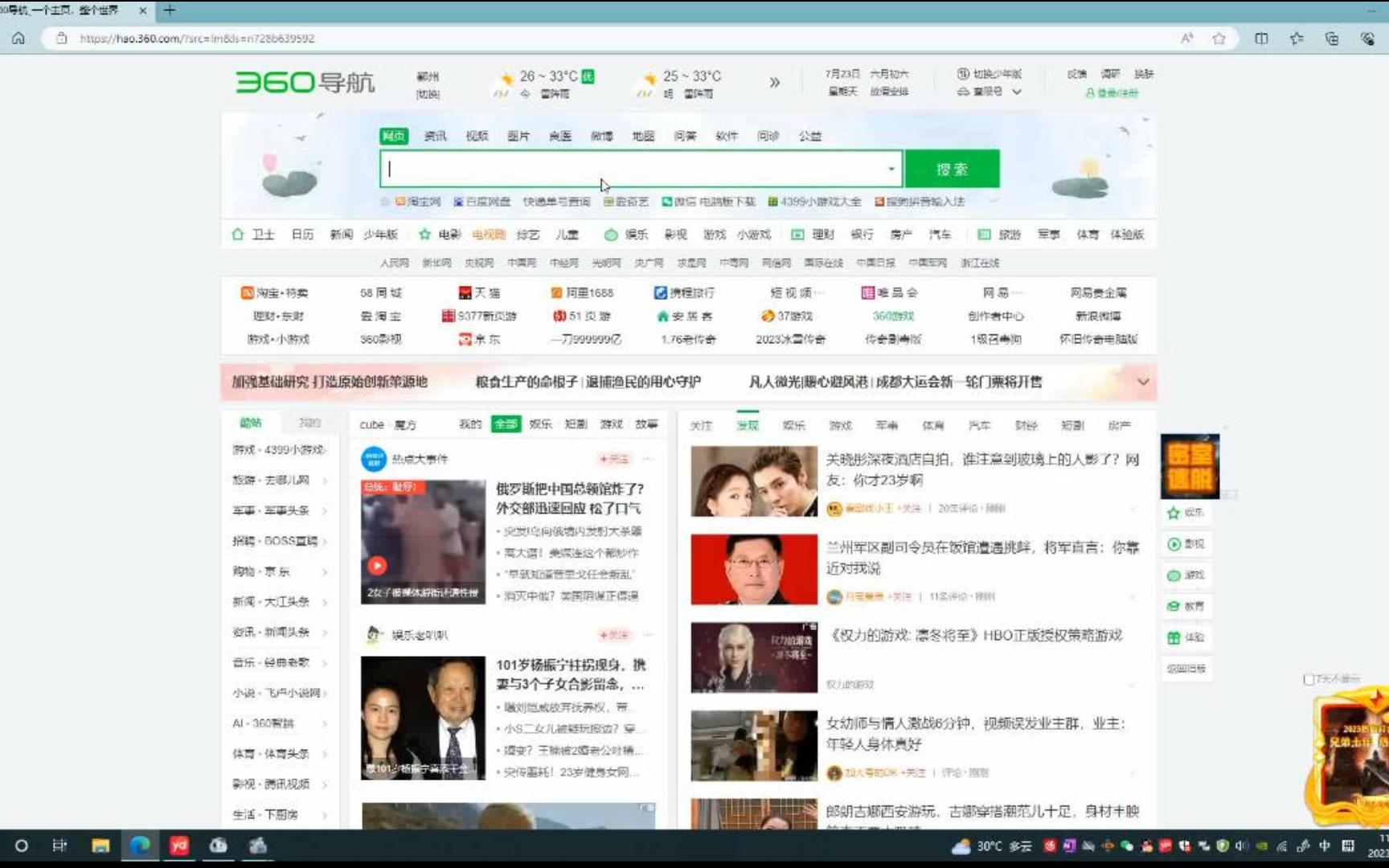Click the icon beside 理财
Viewport: 1389px width, 868px height.
coord(797,235)
